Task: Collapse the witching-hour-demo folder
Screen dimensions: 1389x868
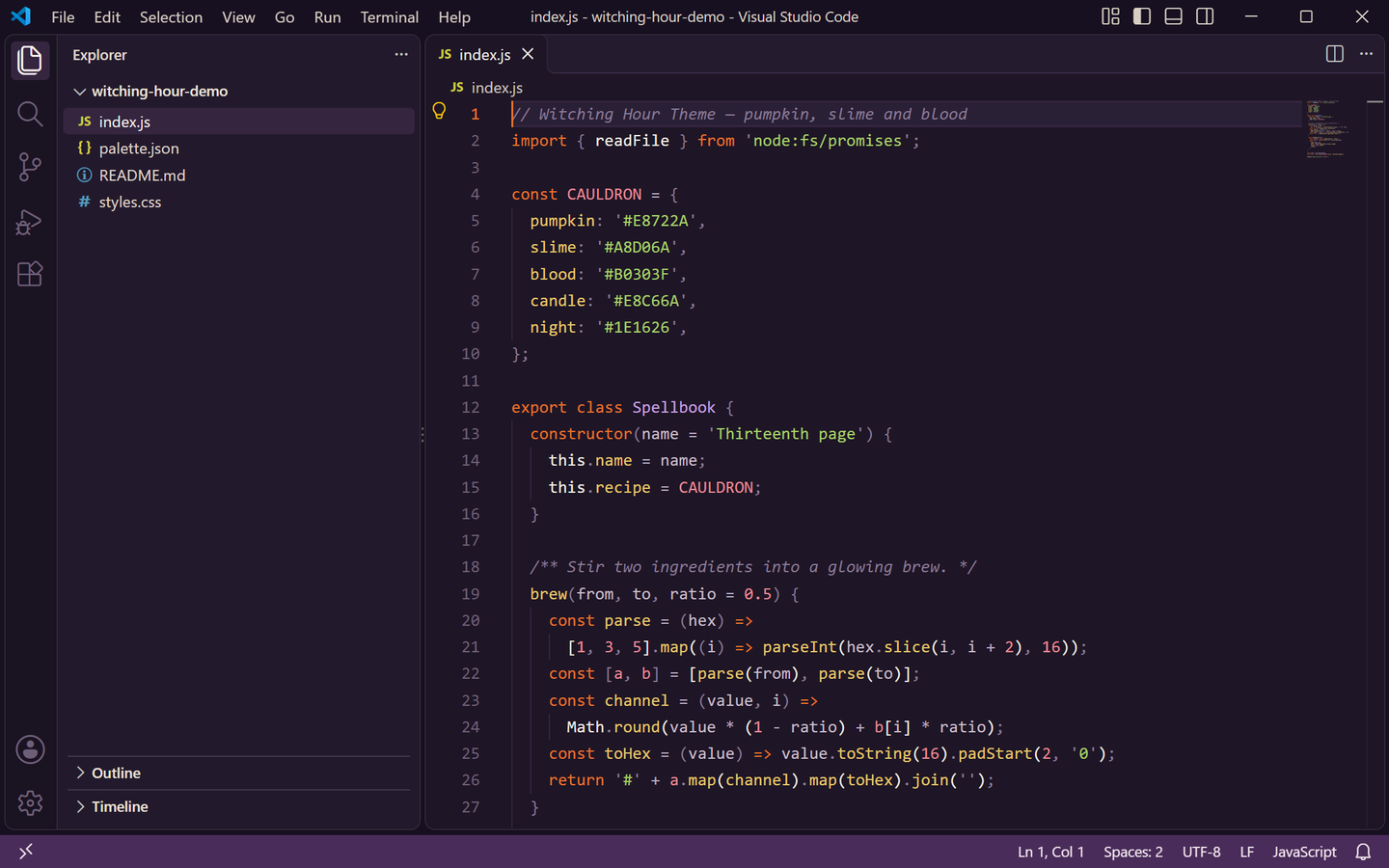Action: point(239,91)
